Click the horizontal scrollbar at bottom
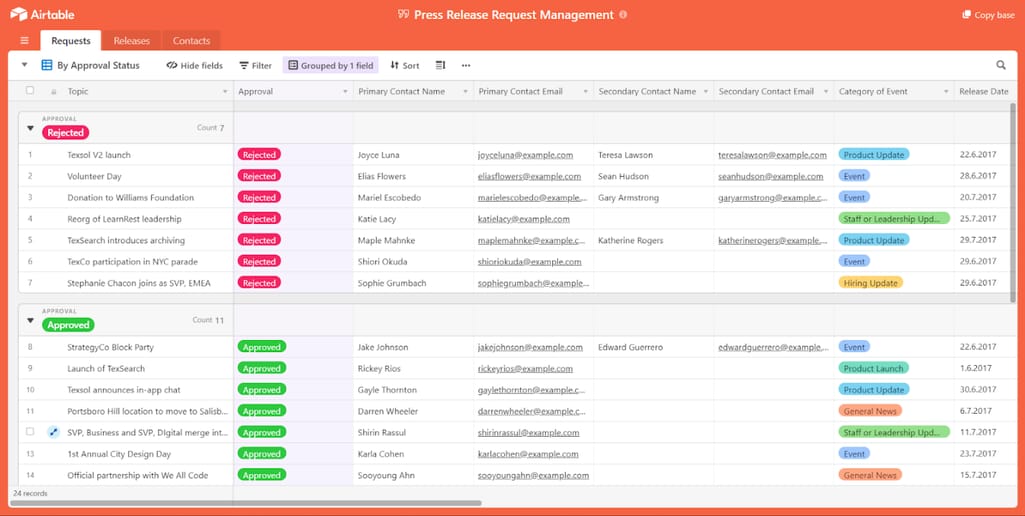This screenshot has width=1025, height=516. [x=246, y=503]
